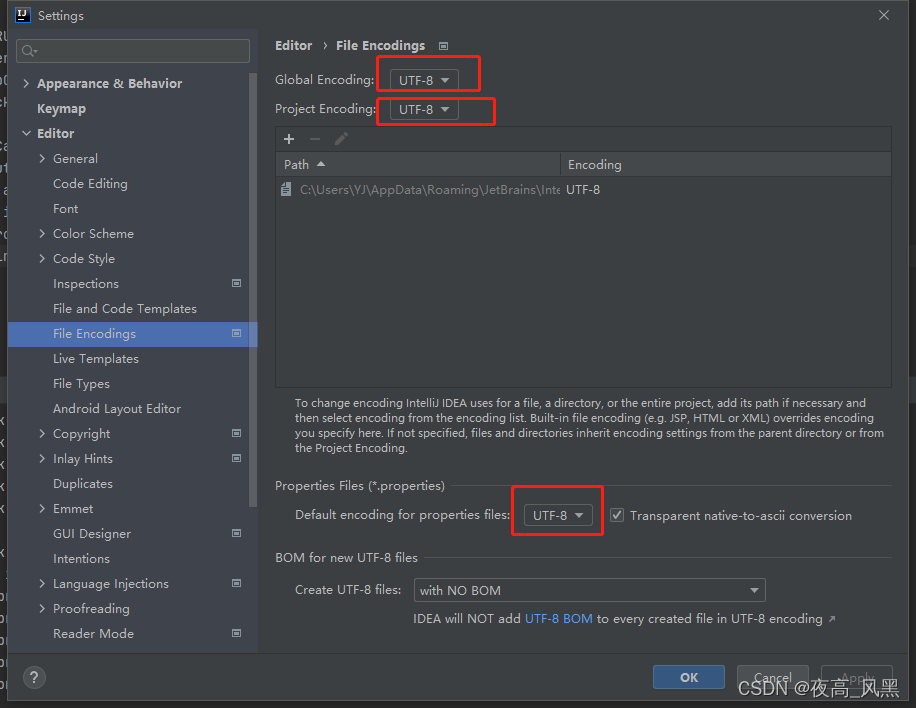Viewport: 916px width, 708px height.
Task: Collapse the Editor section
Action: 26,133
